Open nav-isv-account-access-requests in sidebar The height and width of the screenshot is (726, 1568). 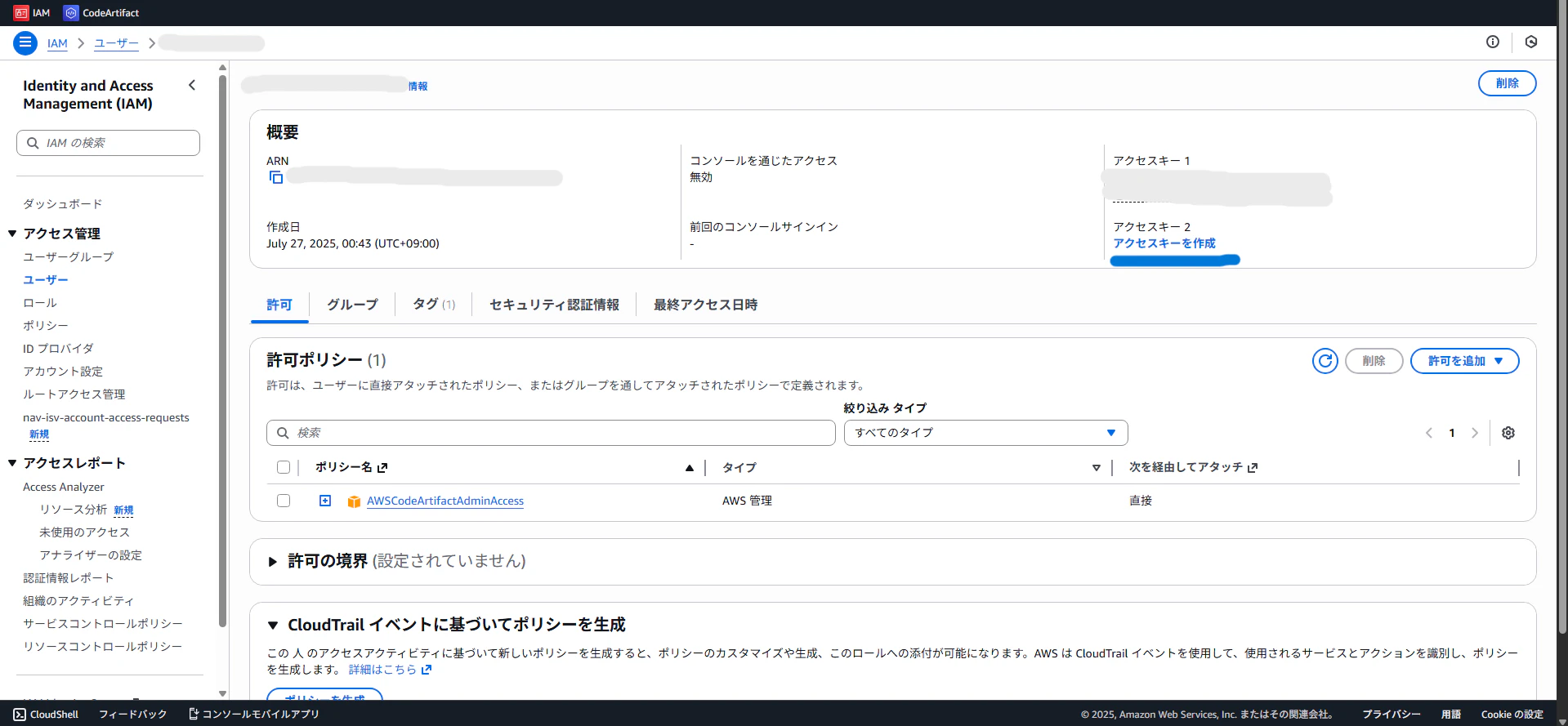coord(106,417)
